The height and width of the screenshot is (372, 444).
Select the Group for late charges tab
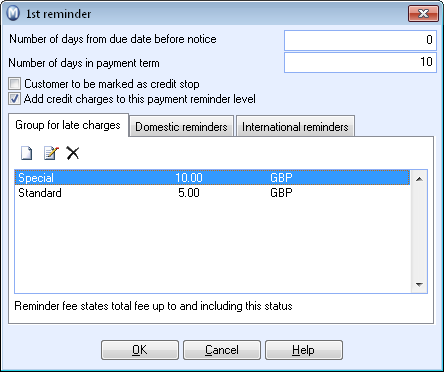(x=68, y=125)
